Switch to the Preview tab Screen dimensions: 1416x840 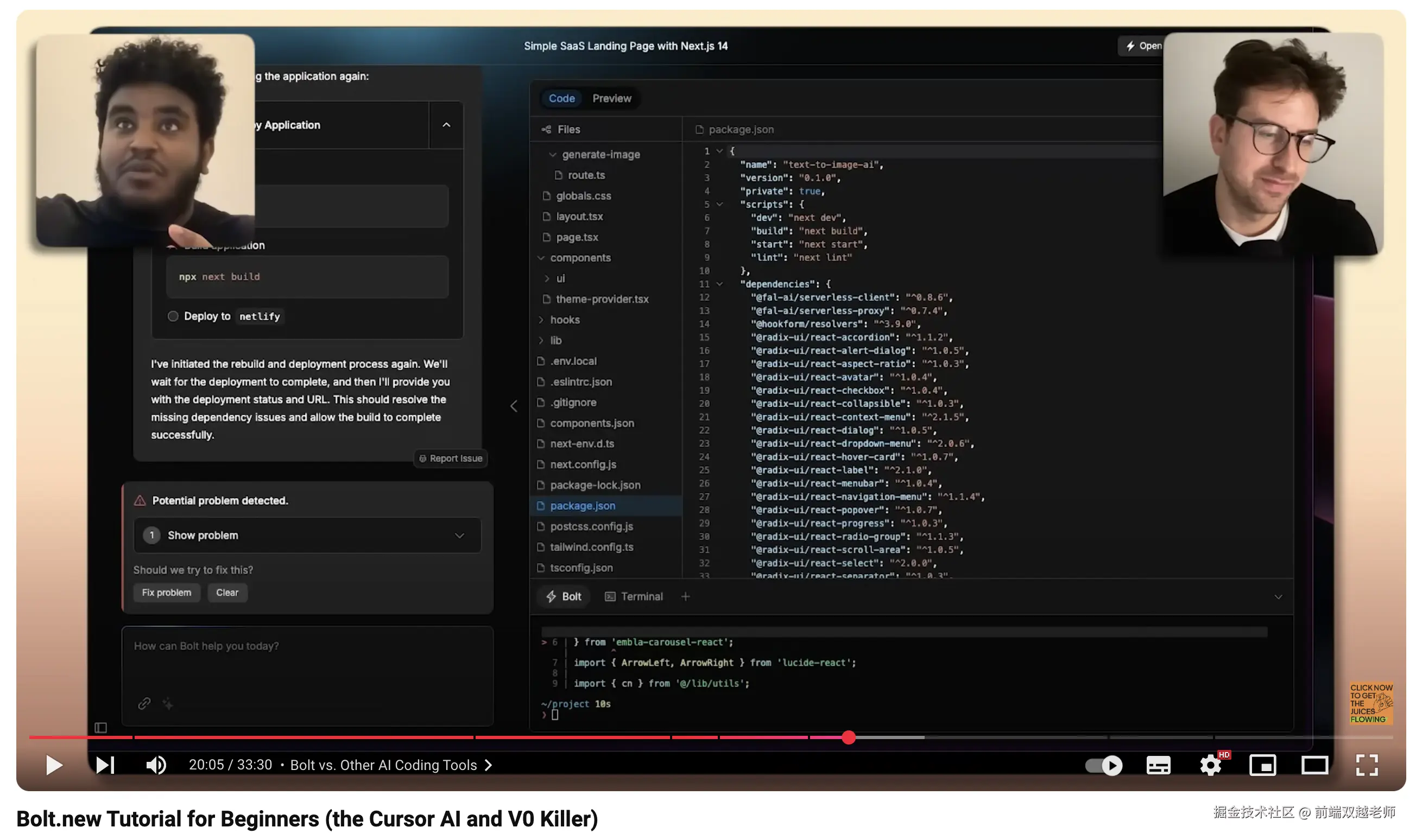pyautogui.click(x=611, y=98)
